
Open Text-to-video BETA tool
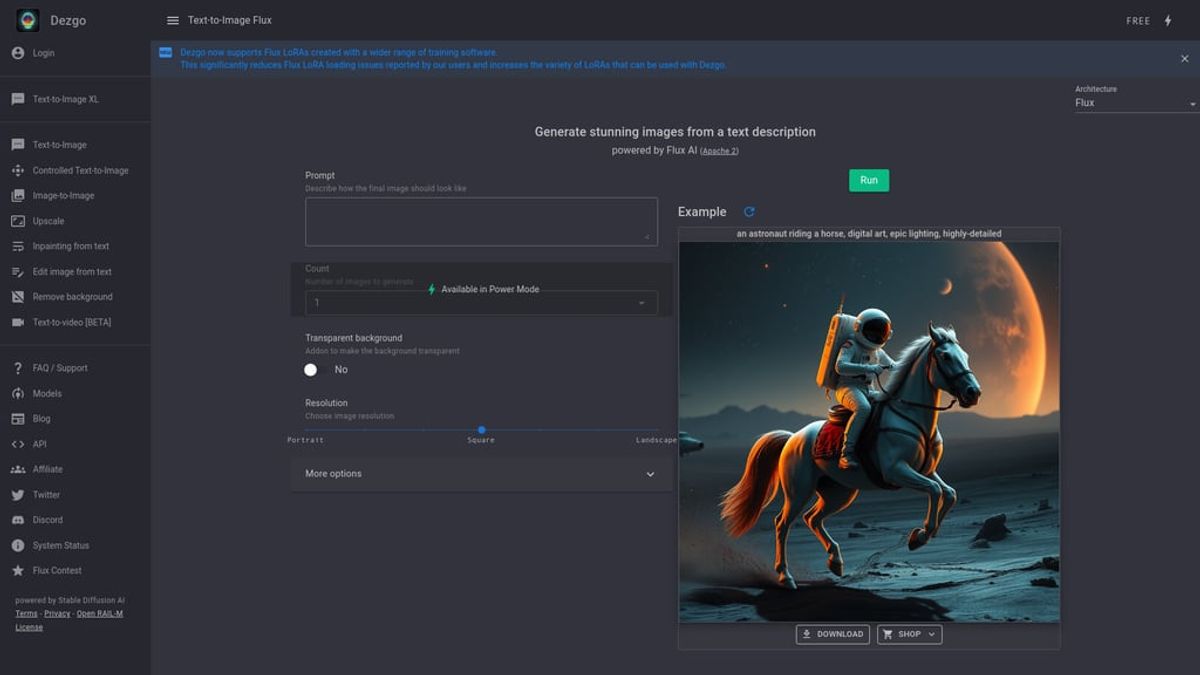click(x=71, y=322)
